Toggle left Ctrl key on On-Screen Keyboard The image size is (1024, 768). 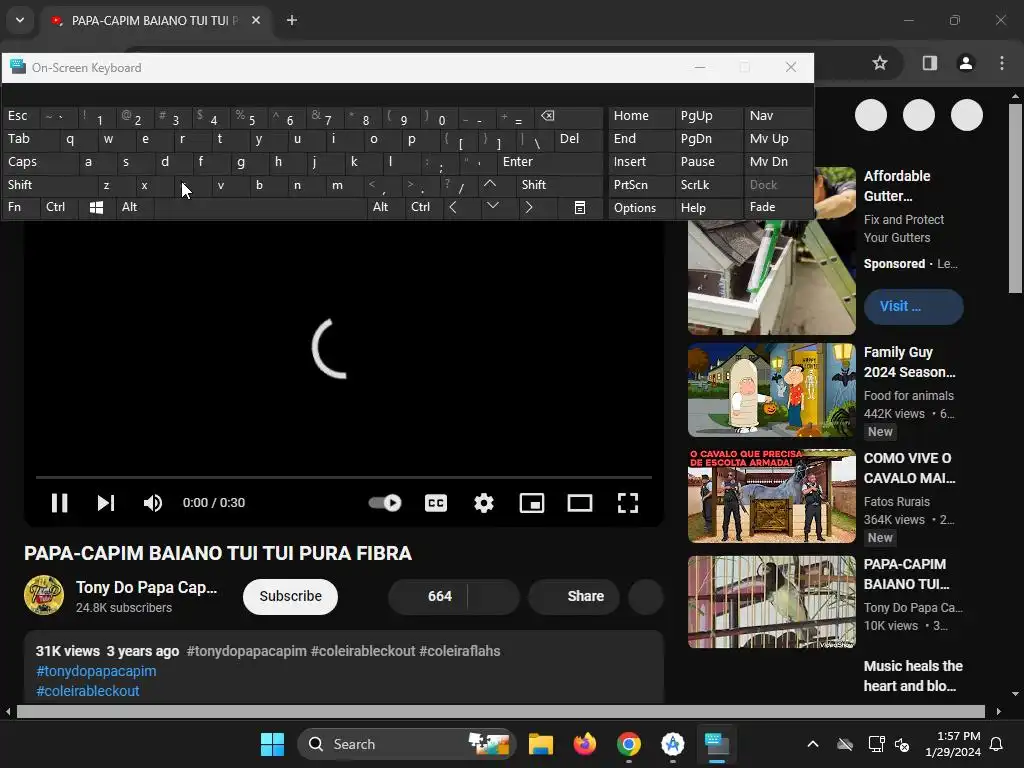(59, 208)
